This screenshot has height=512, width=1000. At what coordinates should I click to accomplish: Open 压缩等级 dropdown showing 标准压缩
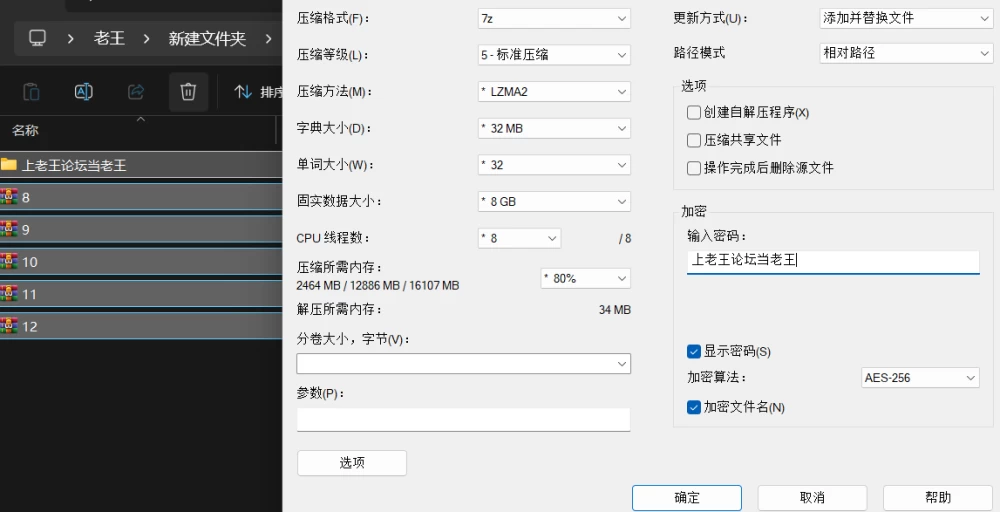tap(554, 55)
